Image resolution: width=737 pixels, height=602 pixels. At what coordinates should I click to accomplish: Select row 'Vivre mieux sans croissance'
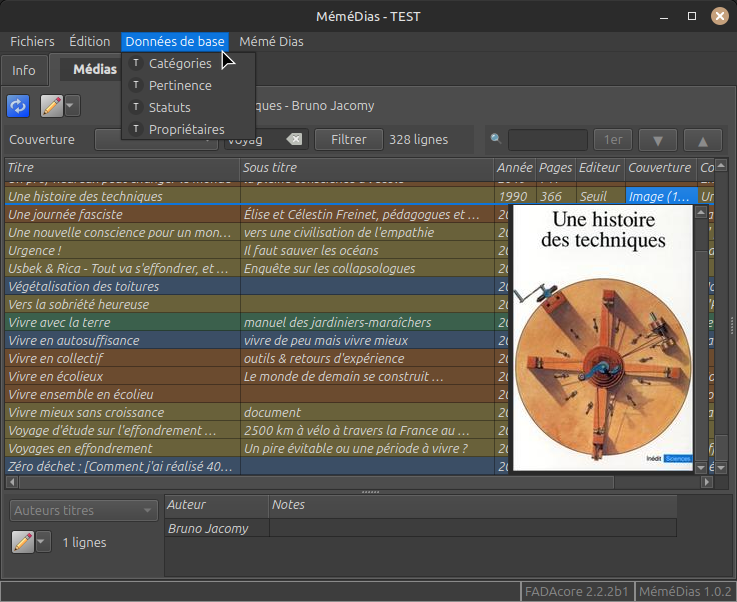point(257,412)
